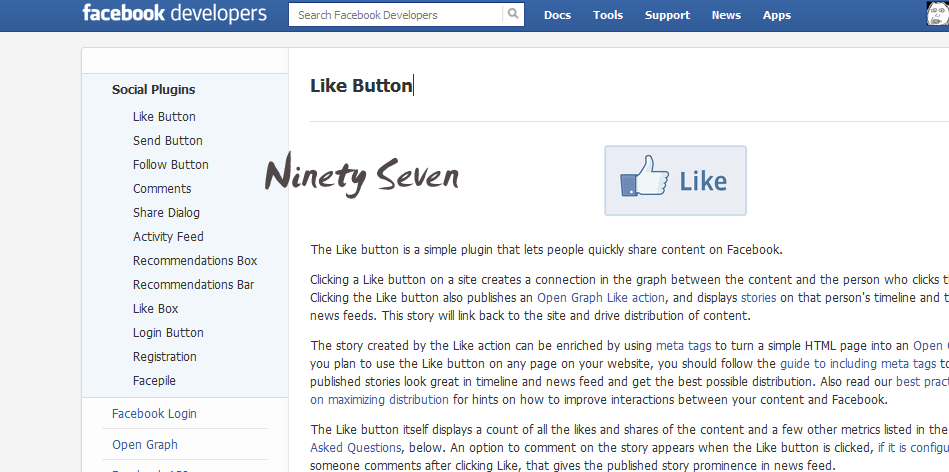Follow the meta tags link
The image size is (949, 472).
[x=683, y=346]
